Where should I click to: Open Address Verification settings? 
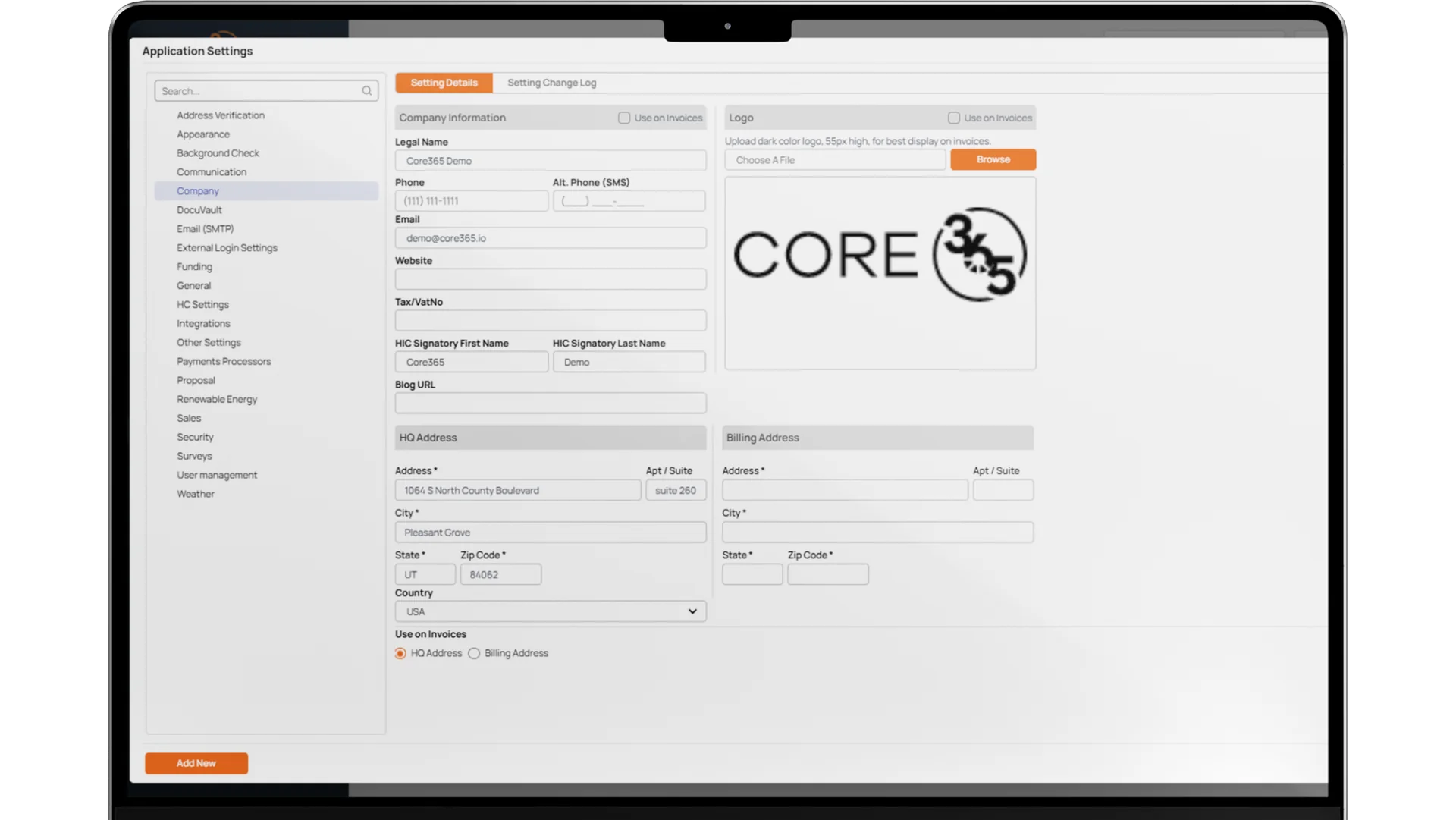tap(221, 115)
